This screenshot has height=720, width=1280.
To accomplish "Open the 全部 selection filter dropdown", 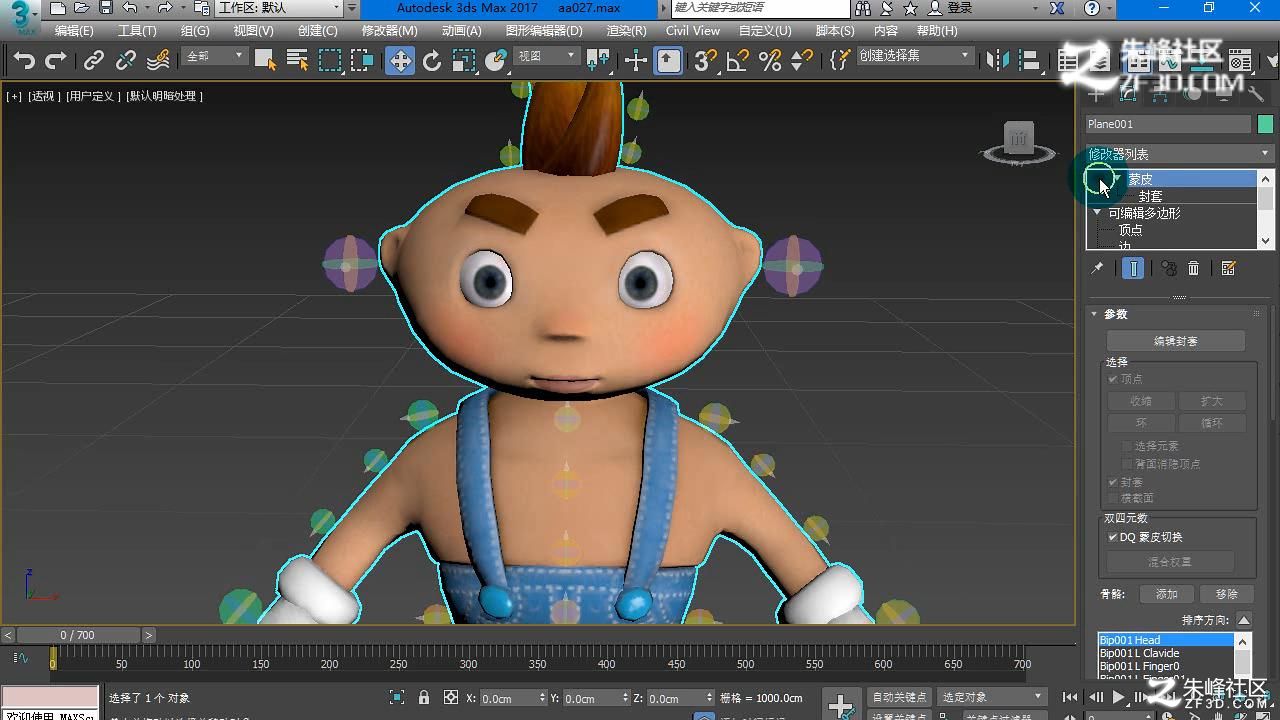I will tap(214, 56).
